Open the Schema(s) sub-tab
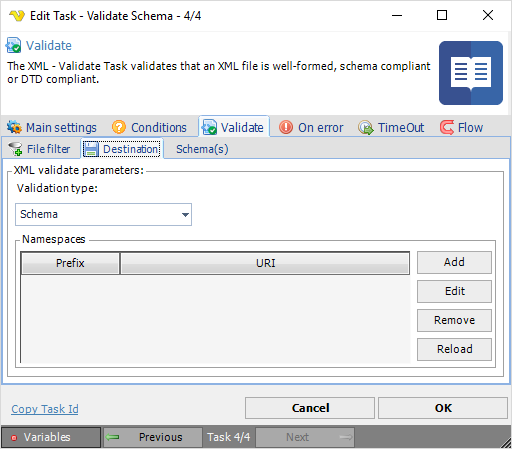The image size is (512, 449). point(202,149)
